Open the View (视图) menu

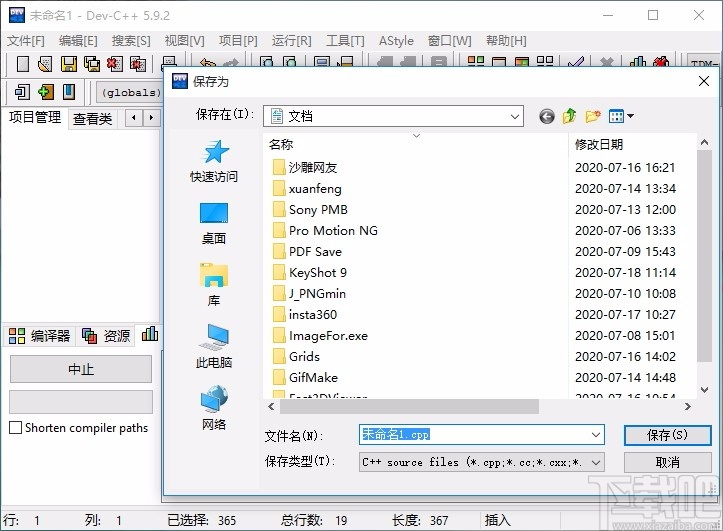(x=184, y=41)
